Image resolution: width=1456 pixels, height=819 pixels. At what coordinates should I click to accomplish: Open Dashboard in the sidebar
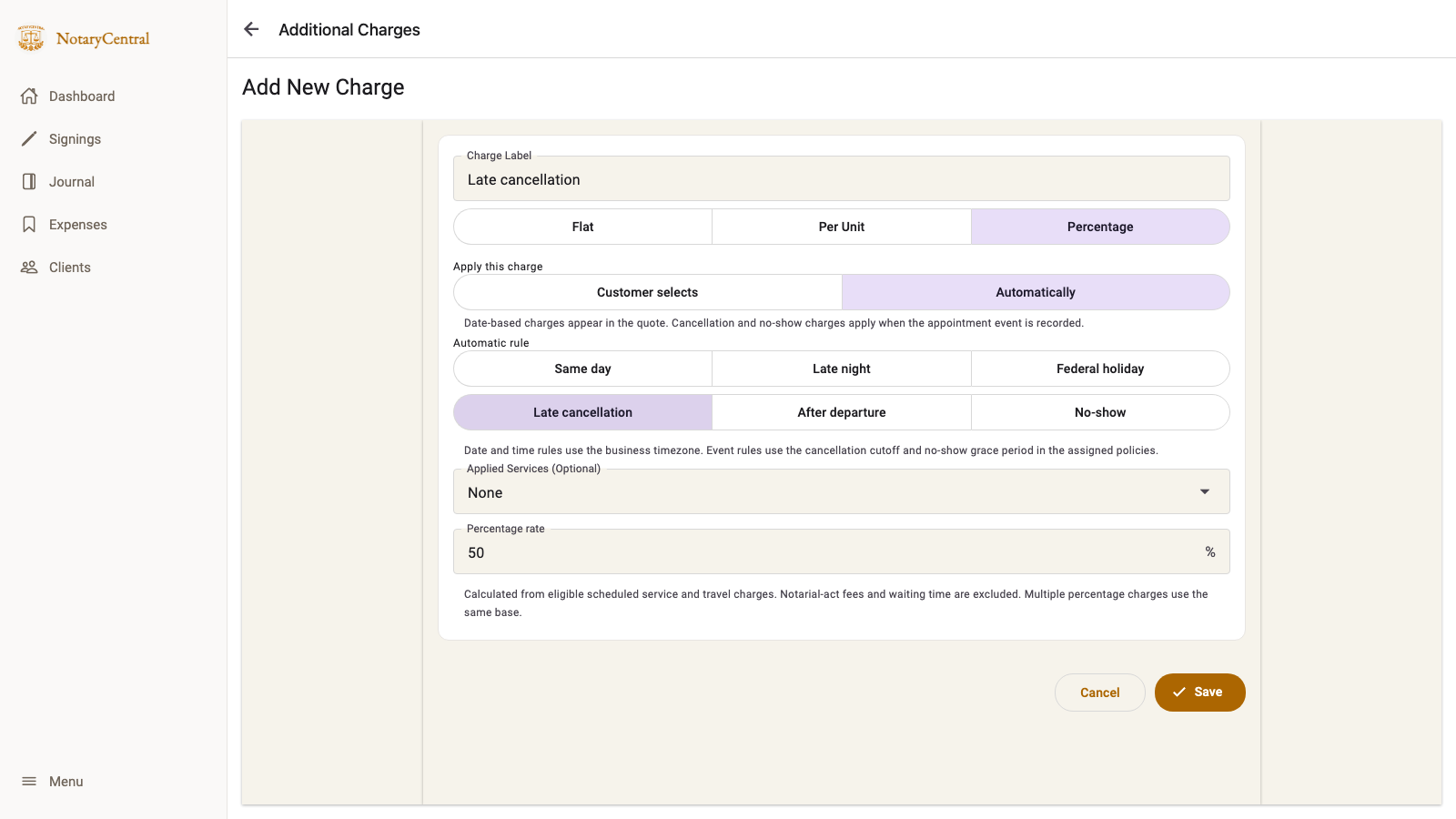pos(82,96)
